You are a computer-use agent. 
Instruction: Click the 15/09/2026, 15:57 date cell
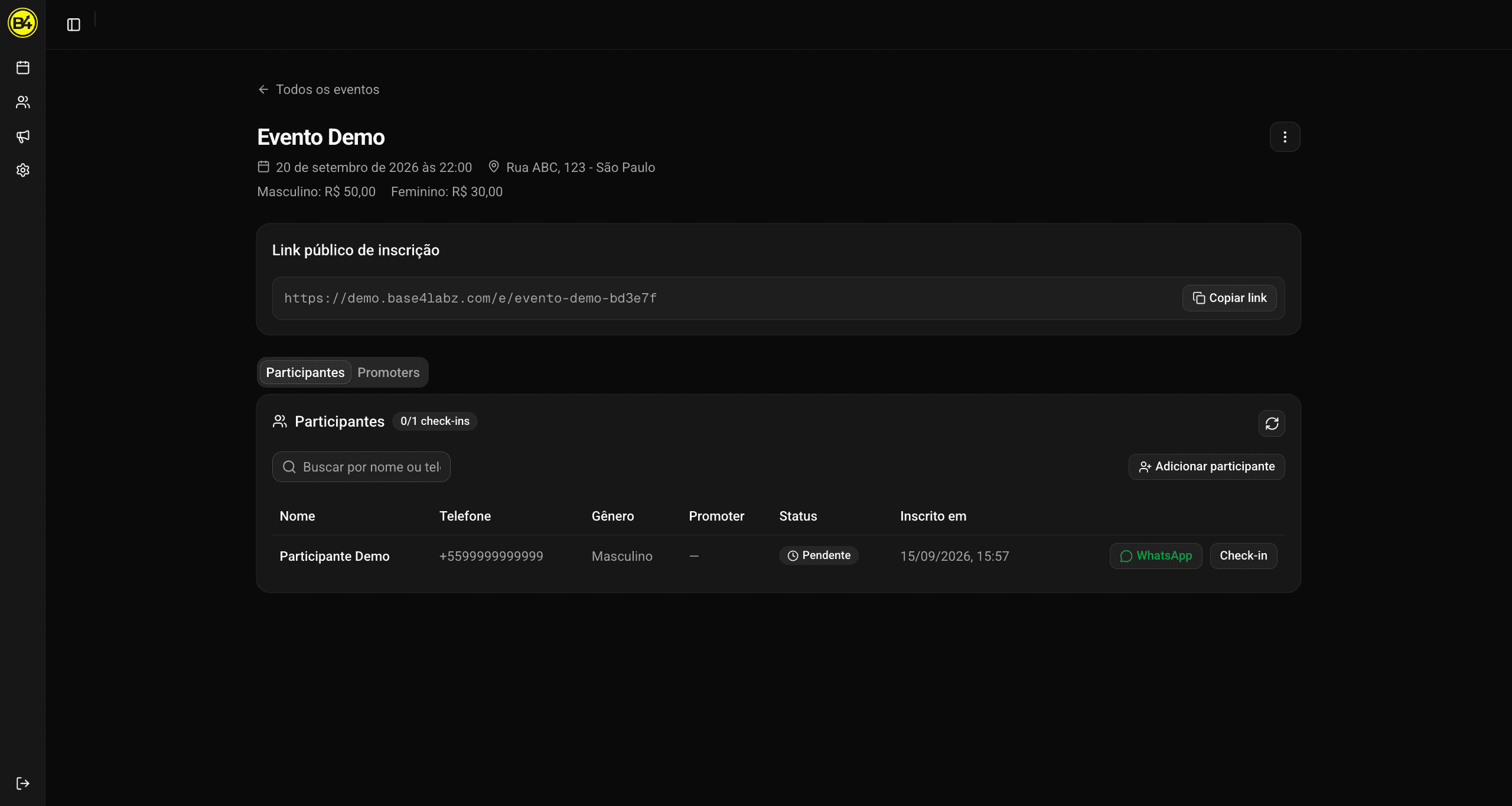click(954, 556)
